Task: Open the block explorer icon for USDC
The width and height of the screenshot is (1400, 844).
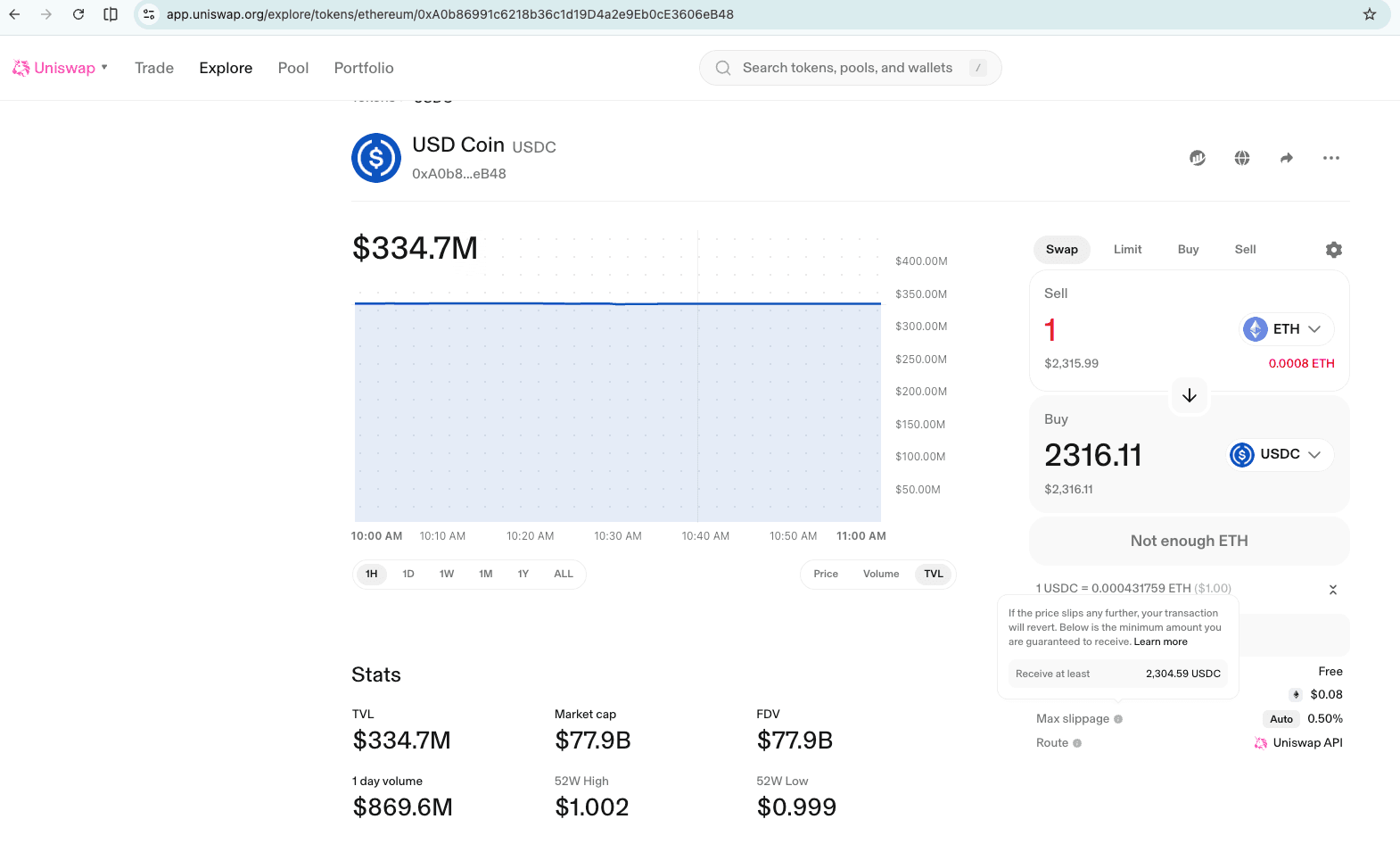Action: coord(1198,158)
